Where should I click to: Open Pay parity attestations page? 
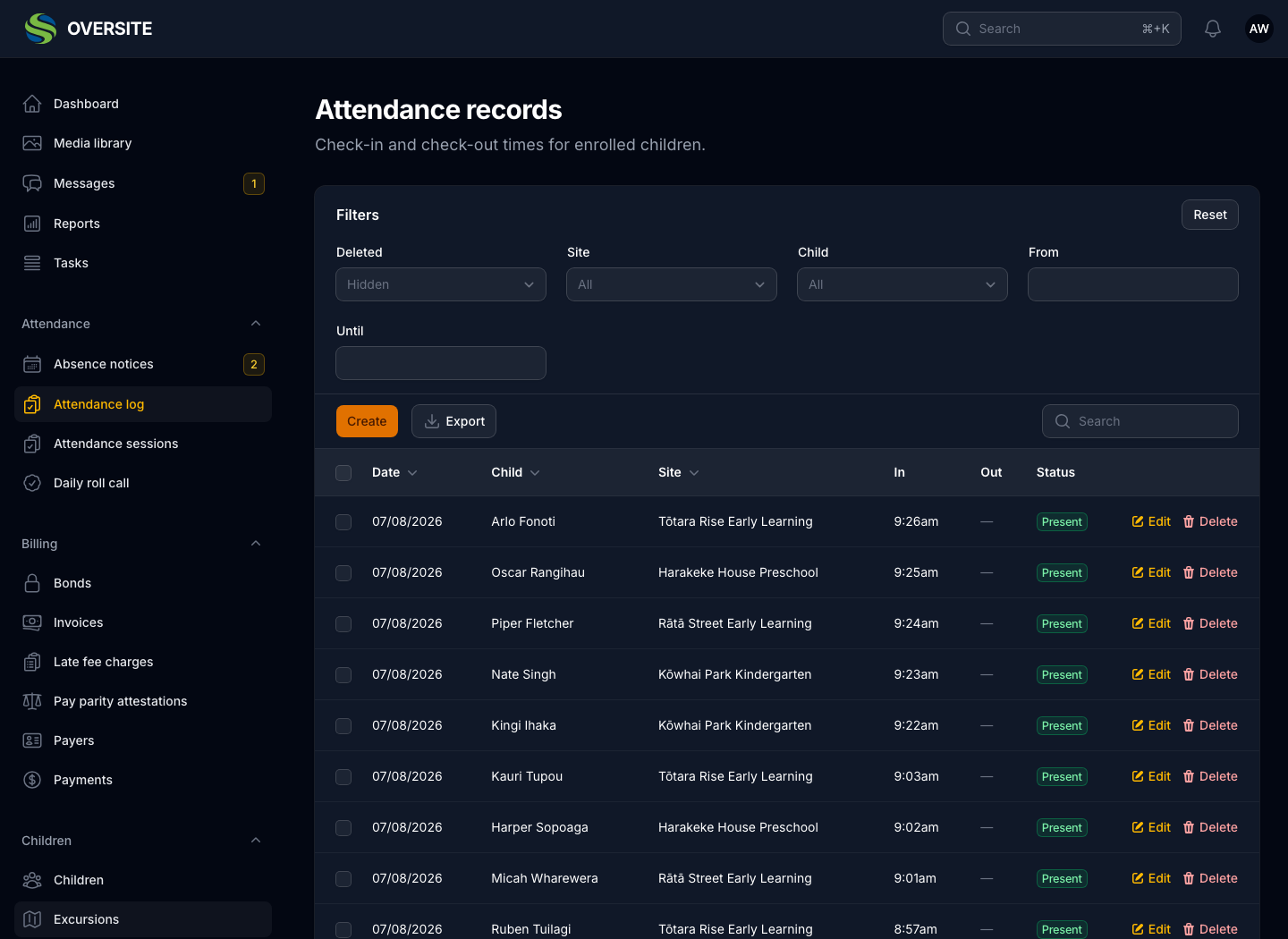[143, 701]
